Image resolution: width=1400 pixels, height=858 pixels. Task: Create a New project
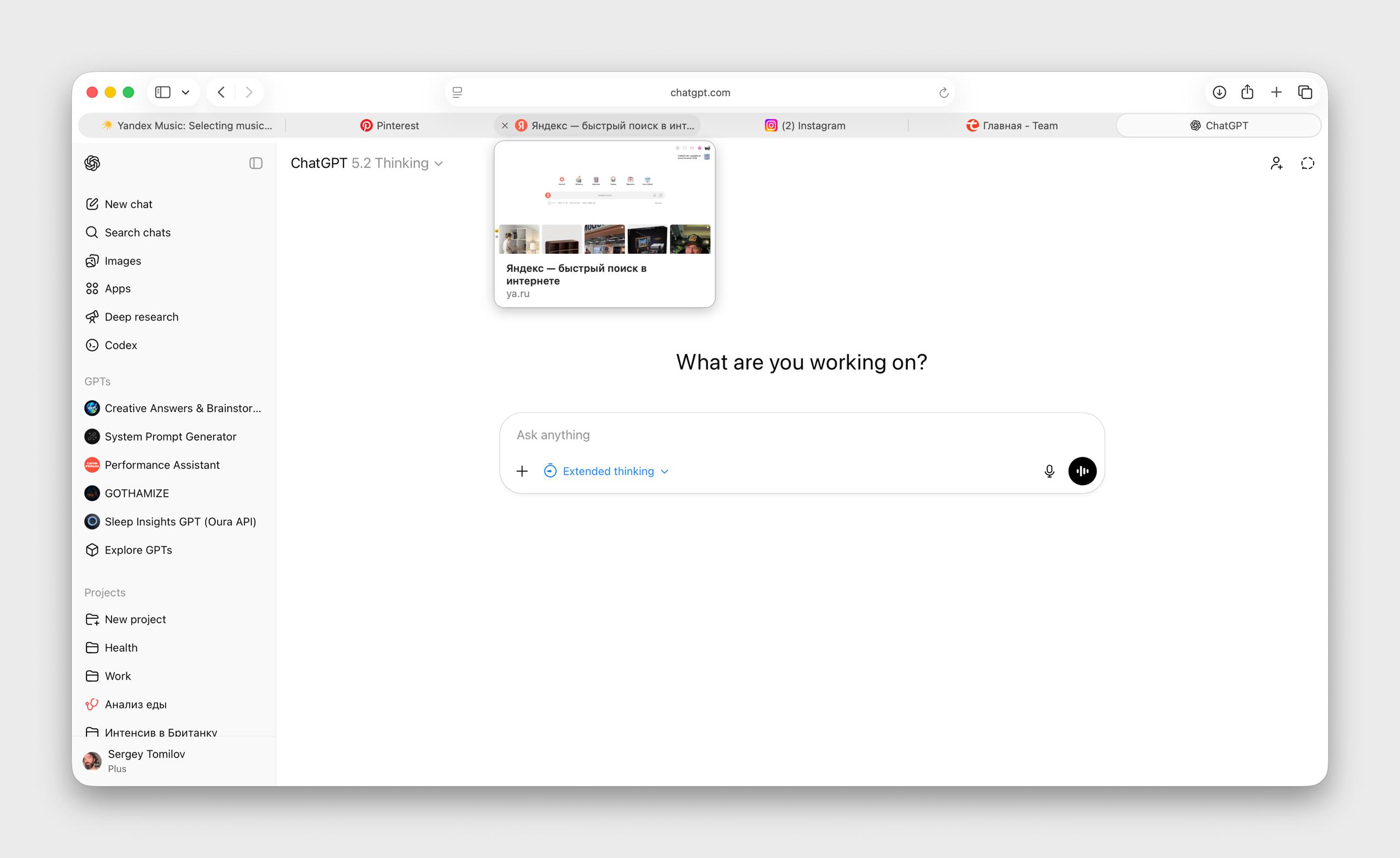(174, 620)
